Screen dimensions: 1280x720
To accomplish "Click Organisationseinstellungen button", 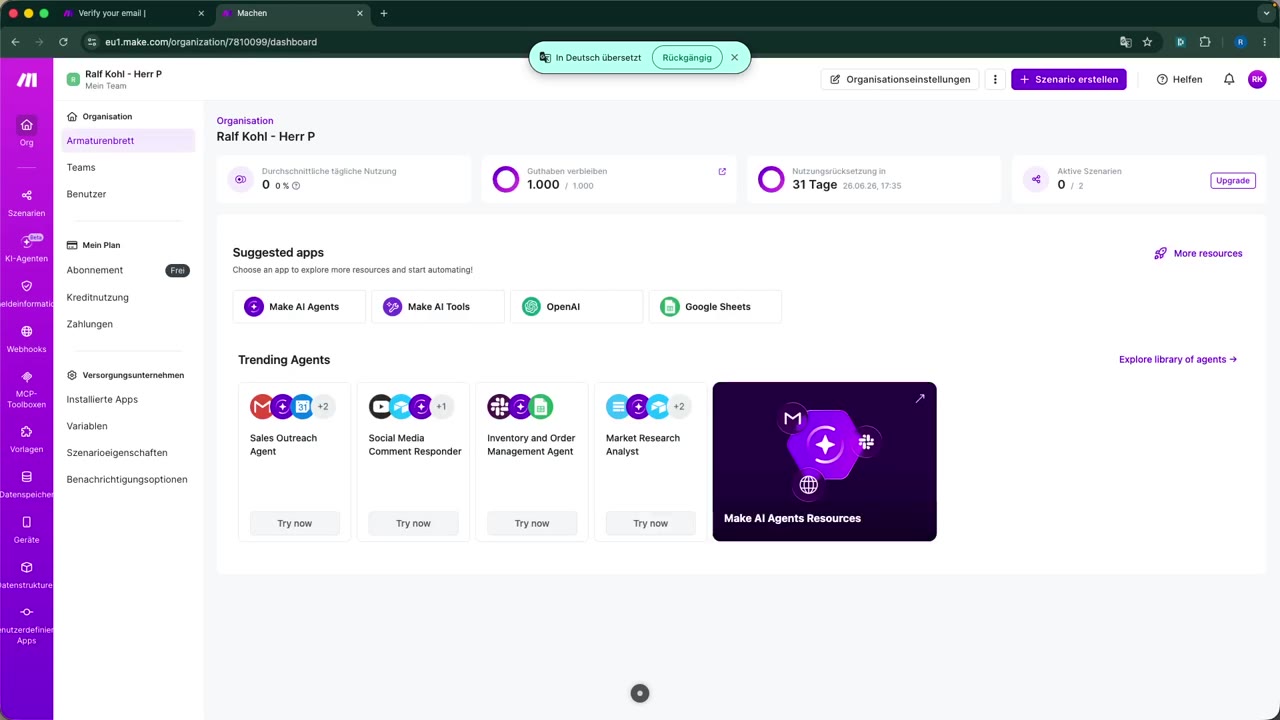I will [900, 79].
